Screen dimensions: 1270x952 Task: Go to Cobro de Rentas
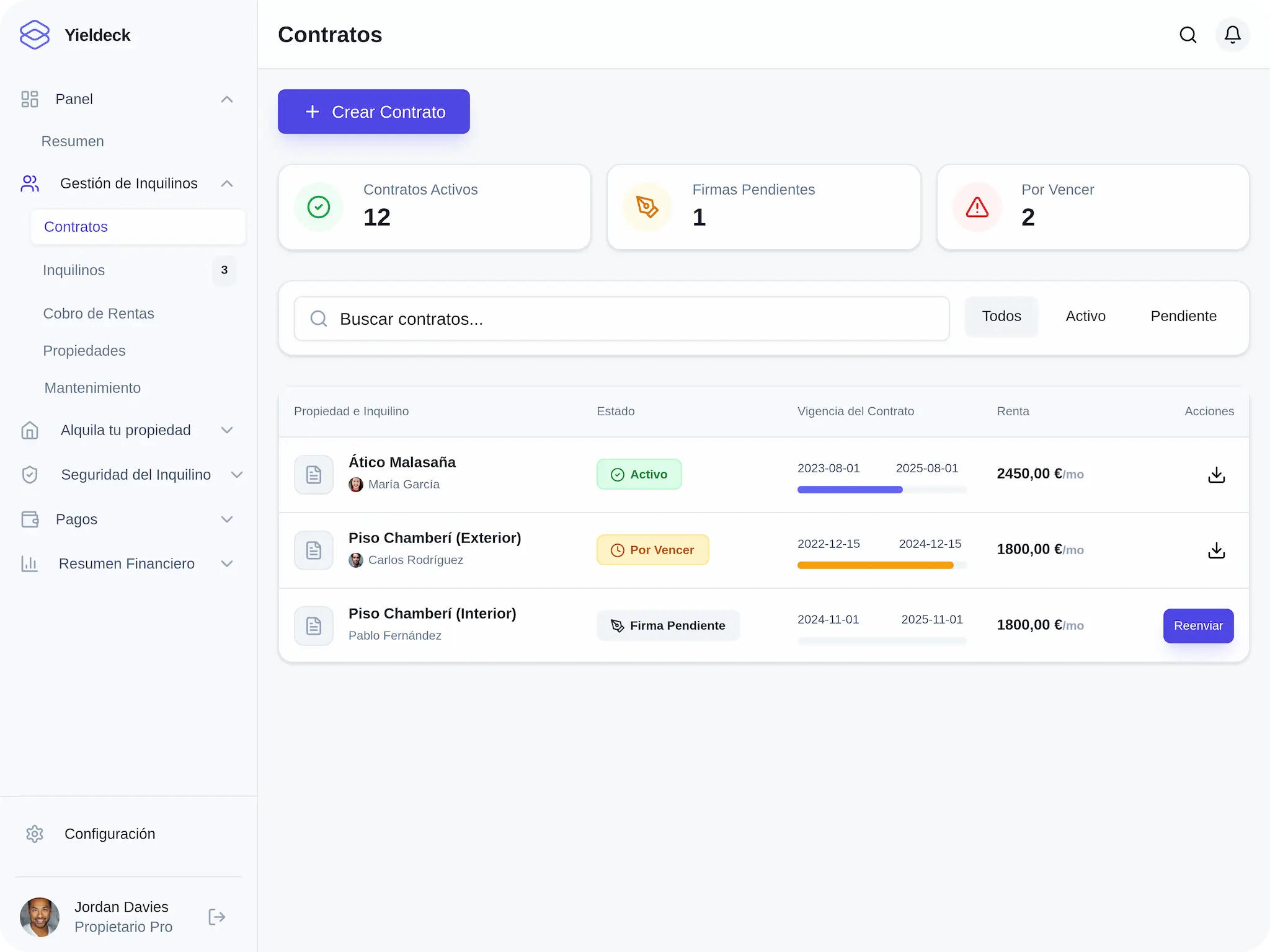(99, 314)
